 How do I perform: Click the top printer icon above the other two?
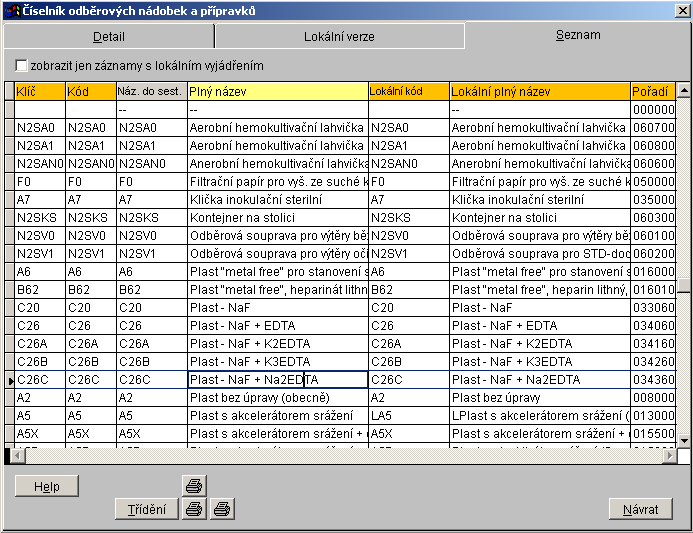pos(195,486)
